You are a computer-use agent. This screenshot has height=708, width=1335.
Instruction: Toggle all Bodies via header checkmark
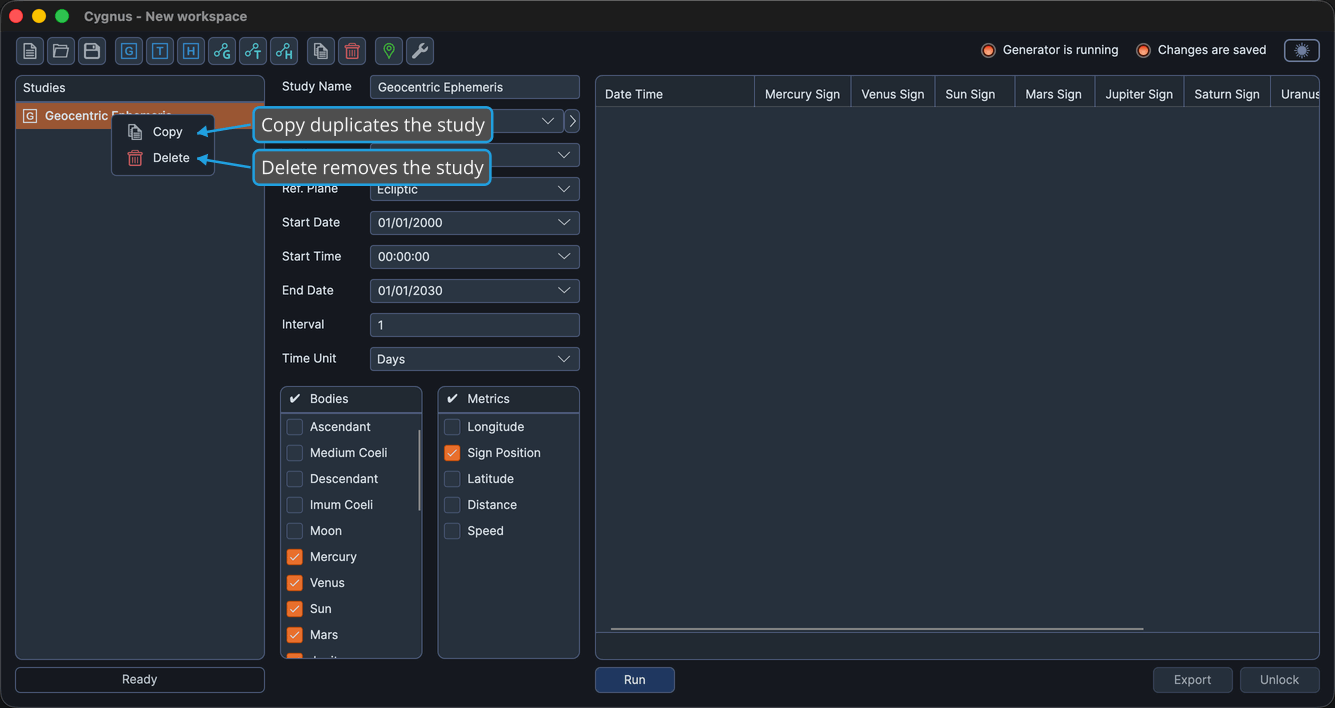point(295,399)
